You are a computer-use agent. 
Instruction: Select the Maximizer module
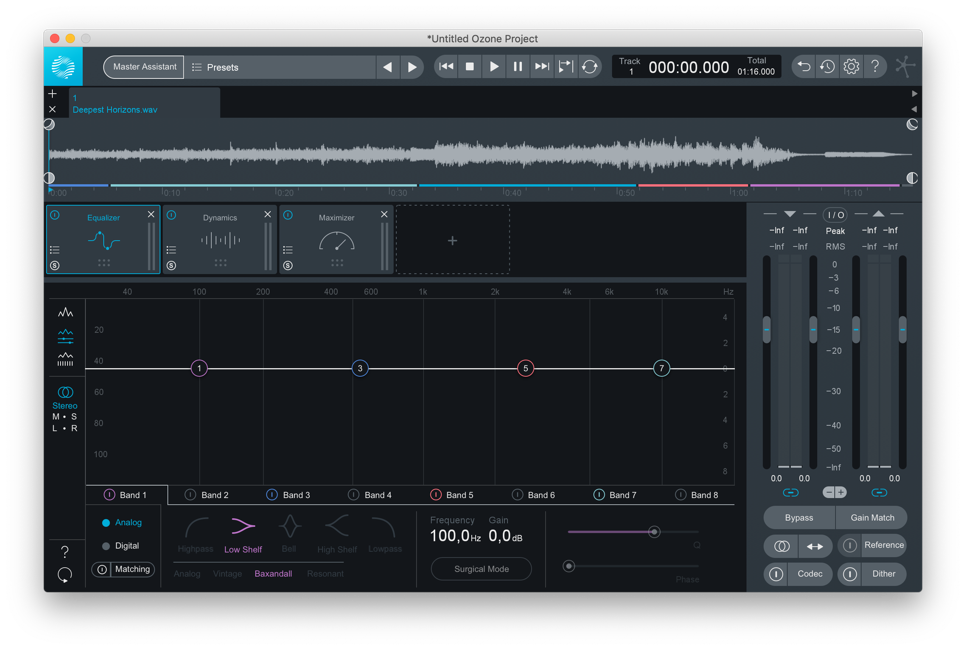(336, 239)
